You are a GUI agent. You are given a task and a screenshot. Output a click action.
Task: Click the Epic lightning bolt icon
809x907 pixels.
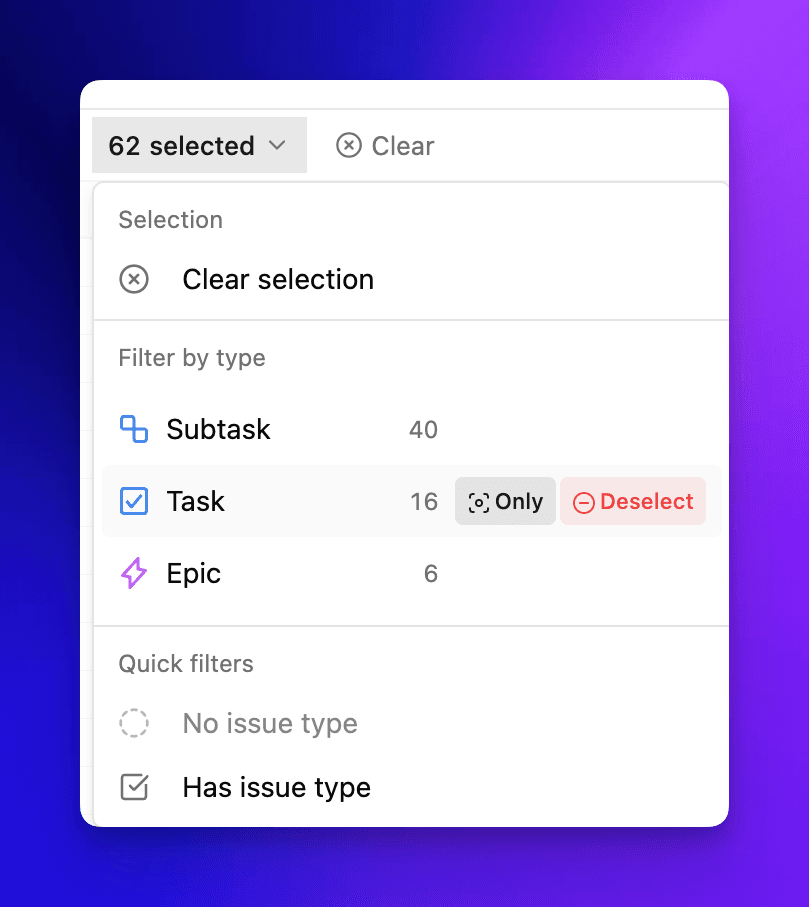pyautogui.click(x=134, y=573)
